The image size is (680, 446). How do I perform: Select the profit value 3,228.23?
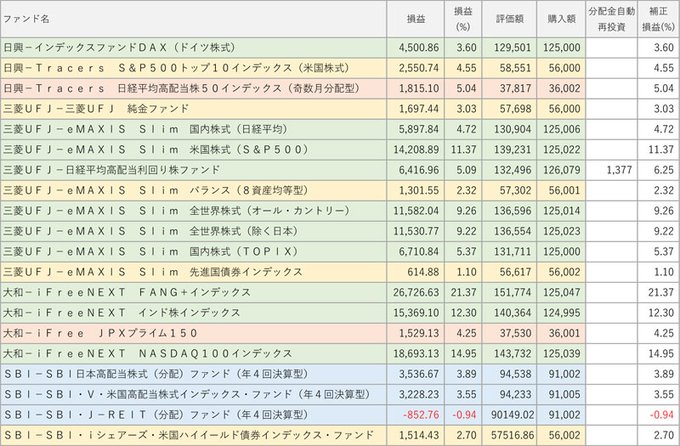coord(419,394)
